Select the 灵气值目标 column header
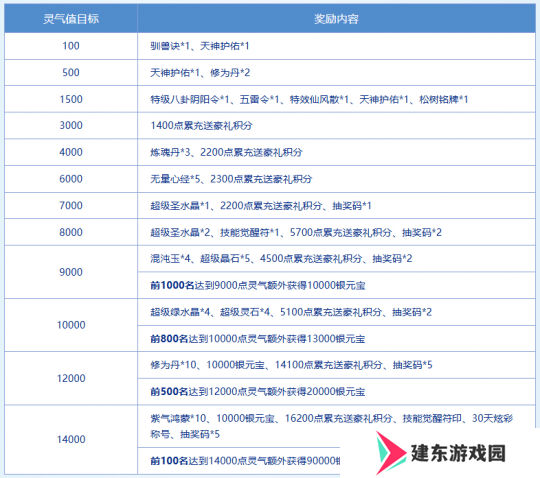The image size is (540, 478). (71, 19)
